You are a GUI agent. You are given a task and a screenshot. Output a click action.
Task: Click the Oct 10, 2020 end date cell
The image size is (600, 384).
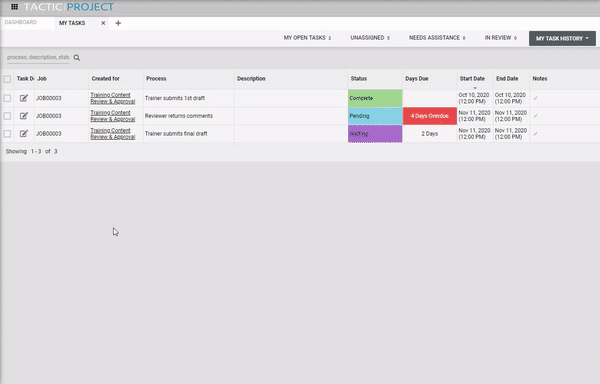510,98
